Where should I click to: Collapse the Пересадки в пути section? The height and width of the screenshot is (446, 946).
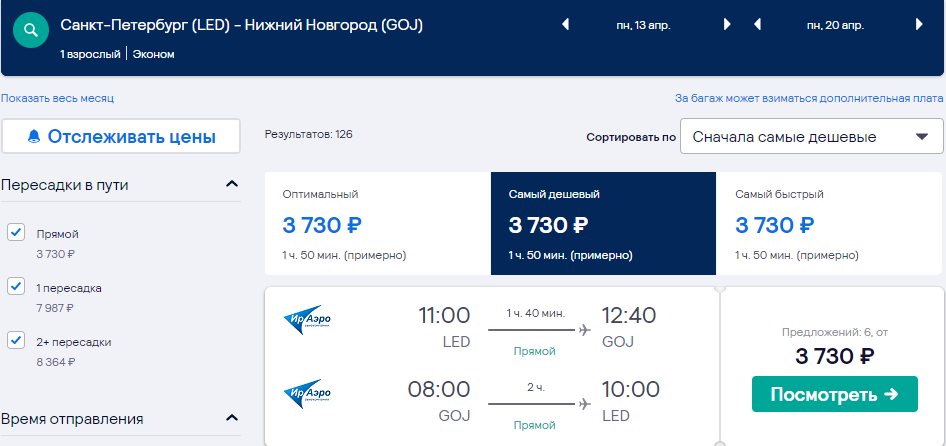click(232, 183)
